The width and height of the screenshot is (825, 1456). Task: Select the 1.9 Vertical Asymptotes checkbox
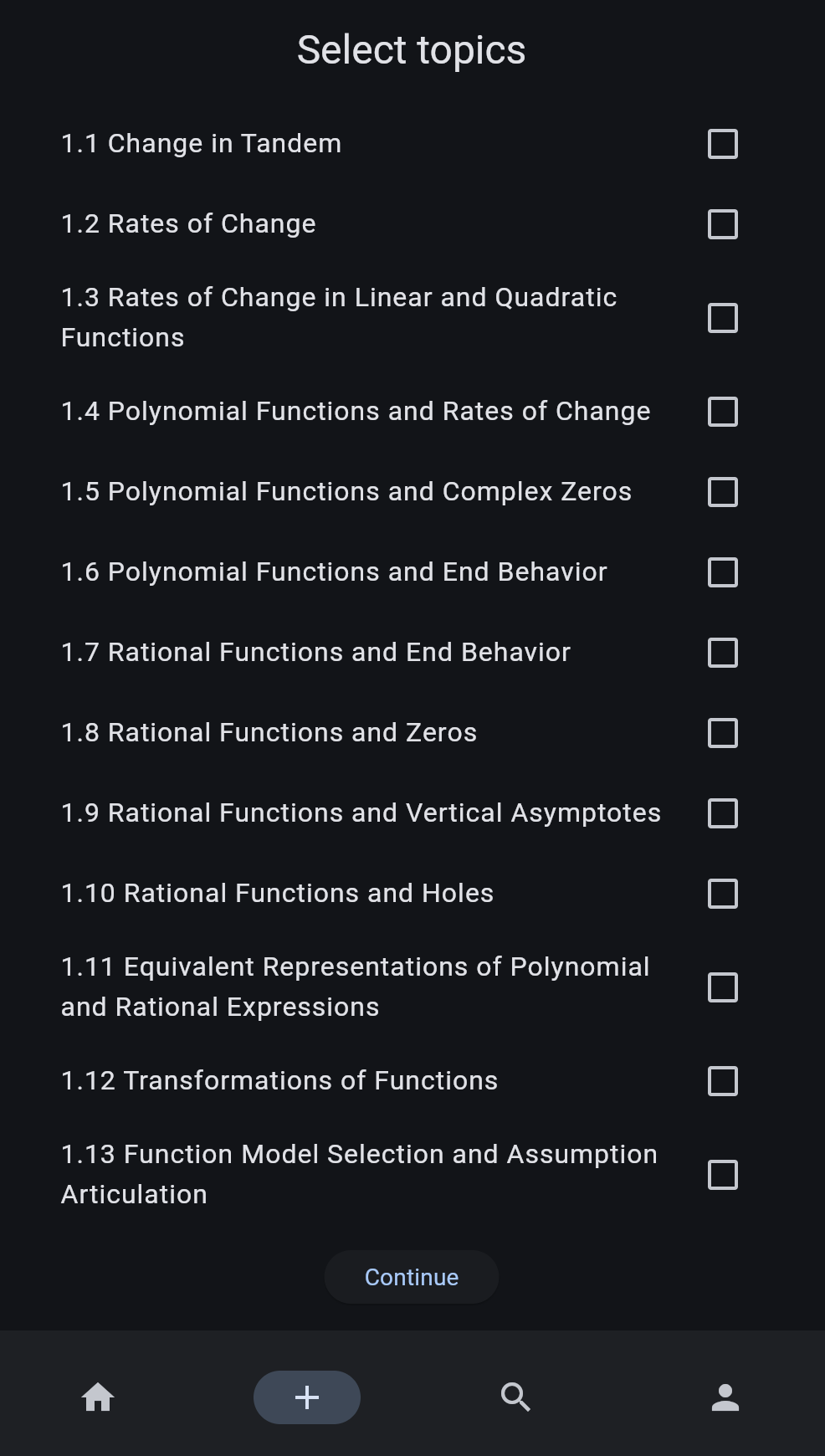pyautogui.click(x=722, y=813)
